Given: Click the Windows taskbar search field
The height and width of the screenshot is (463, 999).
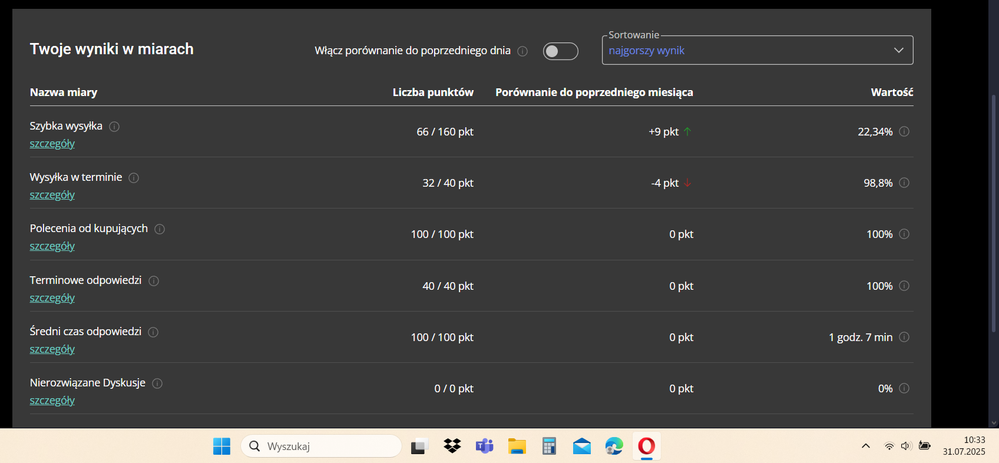Looking at the screenshot, I should [x=321, y=446].
